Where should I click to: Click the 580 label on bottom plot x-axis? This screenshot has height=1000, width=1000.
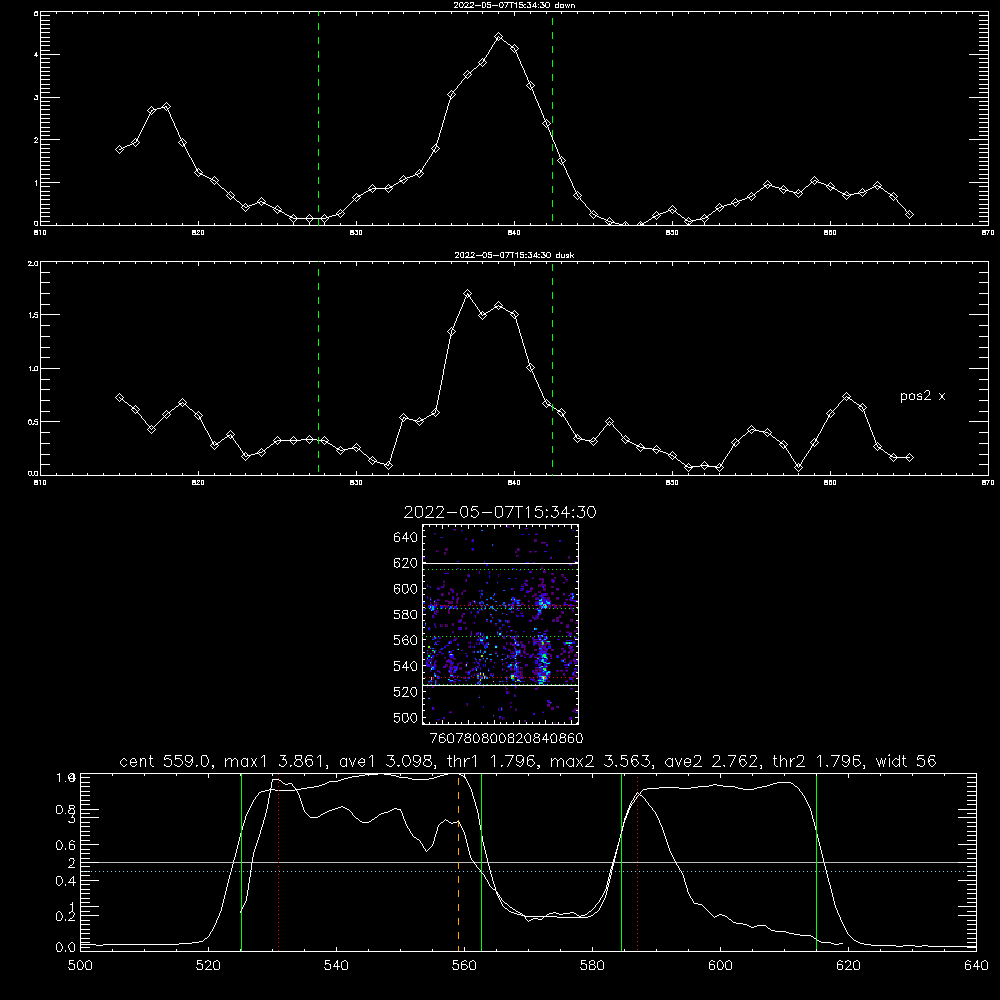coord(592,966)
